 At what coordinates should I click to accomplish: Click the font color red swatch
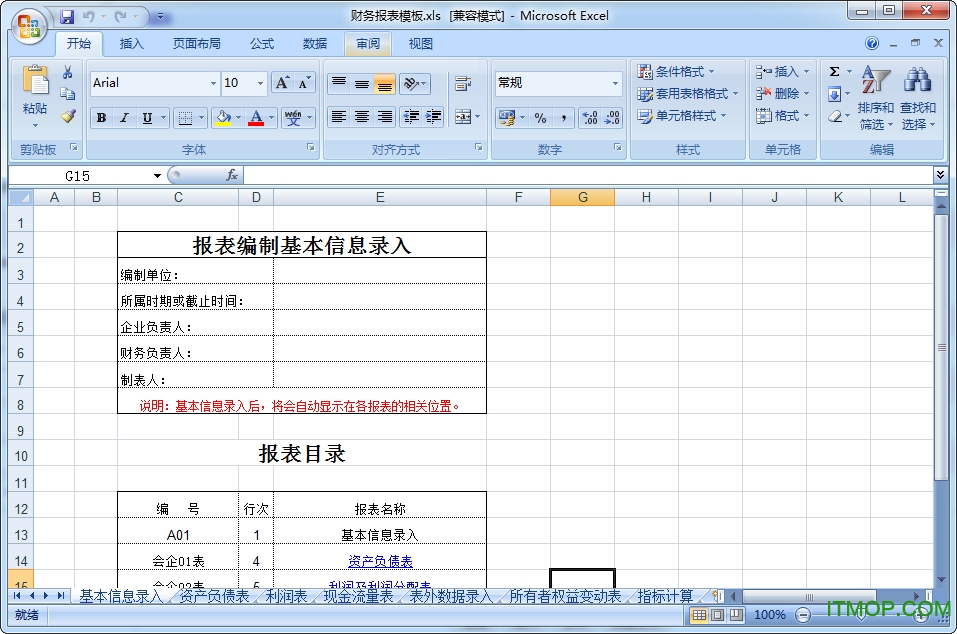pyautogui.click(x=256, y=118)
